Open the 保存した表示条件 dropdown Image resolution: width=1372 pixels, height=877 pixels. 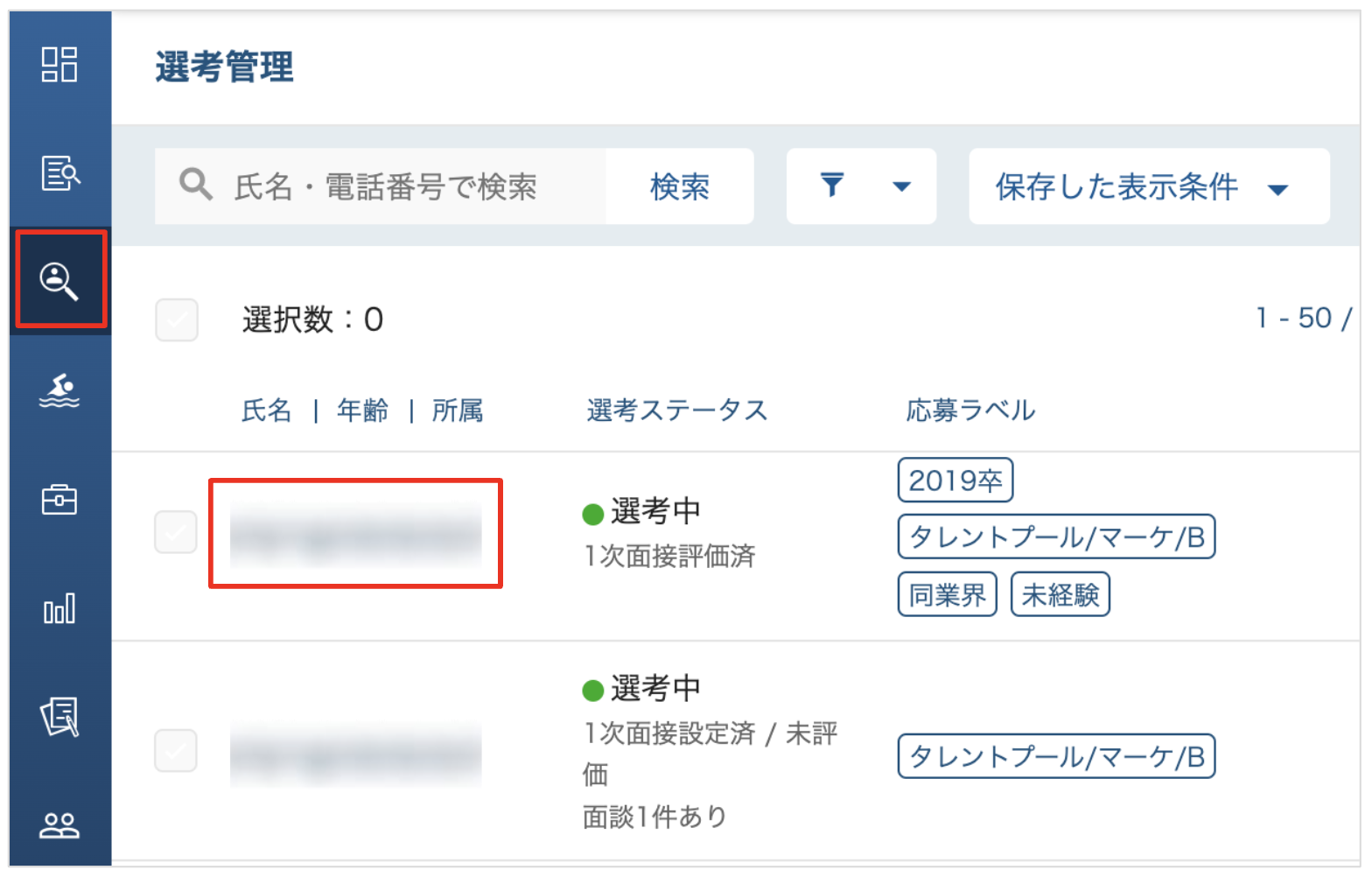[1148, 186]
